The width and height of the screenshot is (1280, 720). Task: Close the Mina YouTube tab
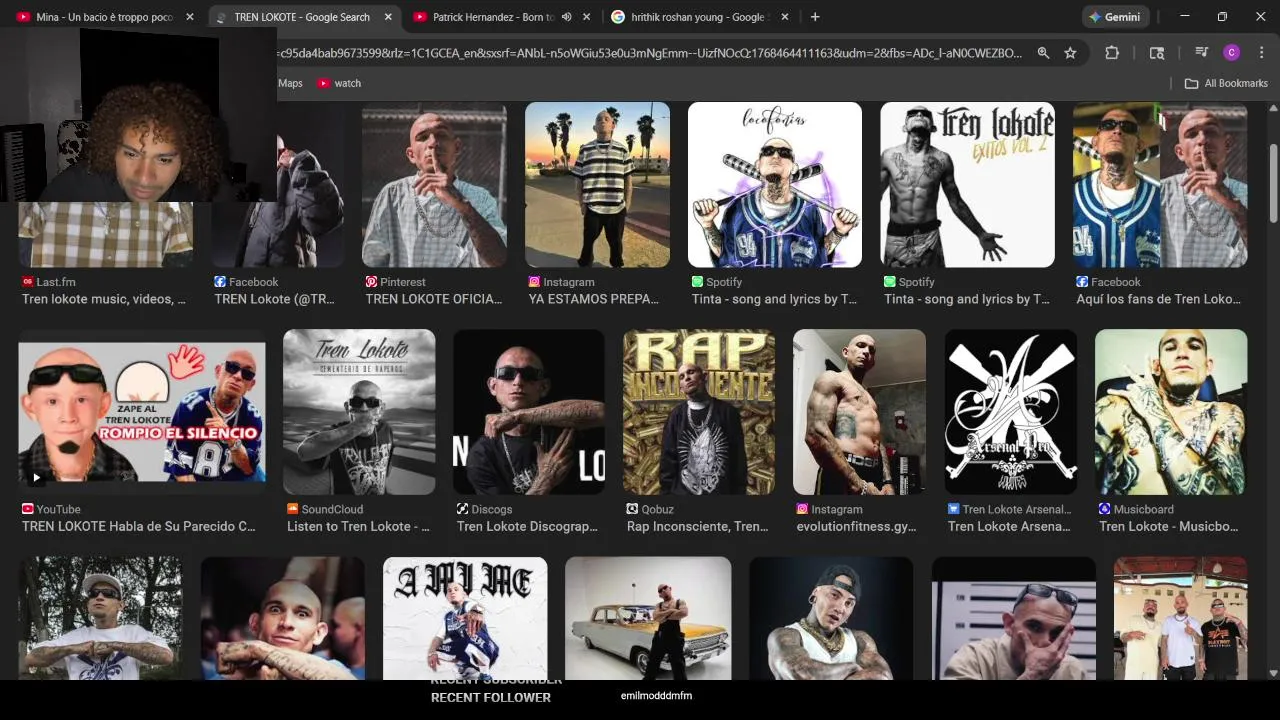coord(190,17)
